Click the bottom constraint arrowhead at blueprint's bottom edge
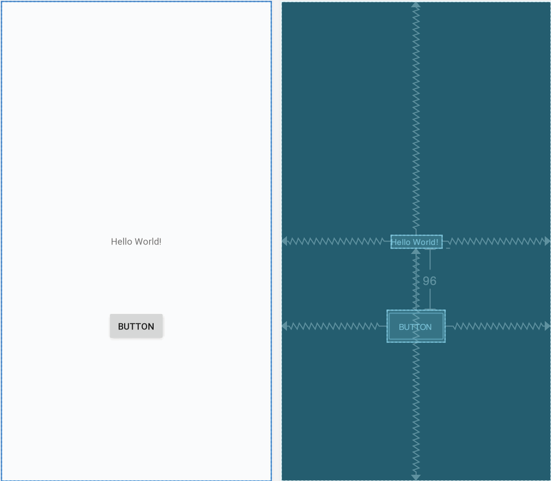This screenshot has width=551, height=481. [416, 477]
